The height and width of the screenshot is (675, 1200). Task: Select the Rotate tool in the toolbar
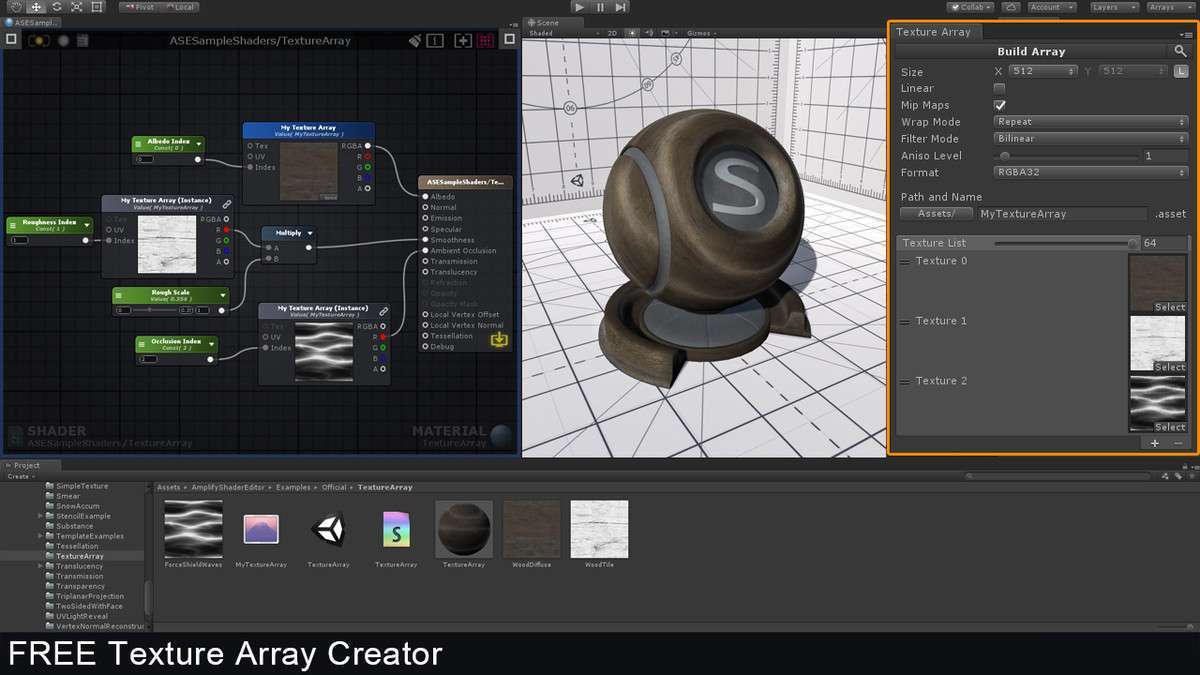click(x=56, y=6)
